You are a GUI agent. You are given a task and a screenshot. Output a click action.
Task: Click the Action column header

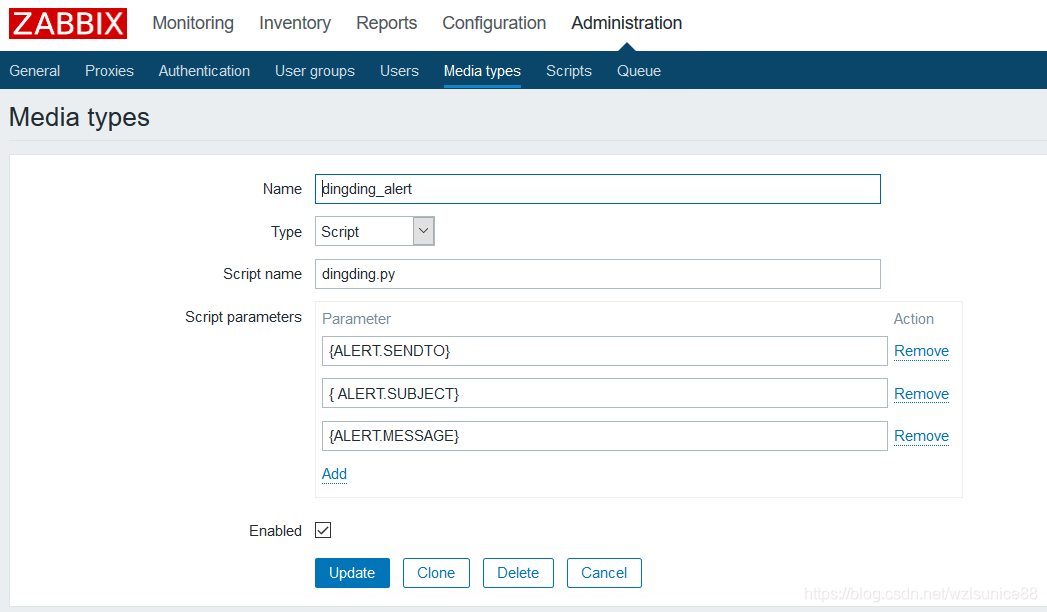click(913, 319)
